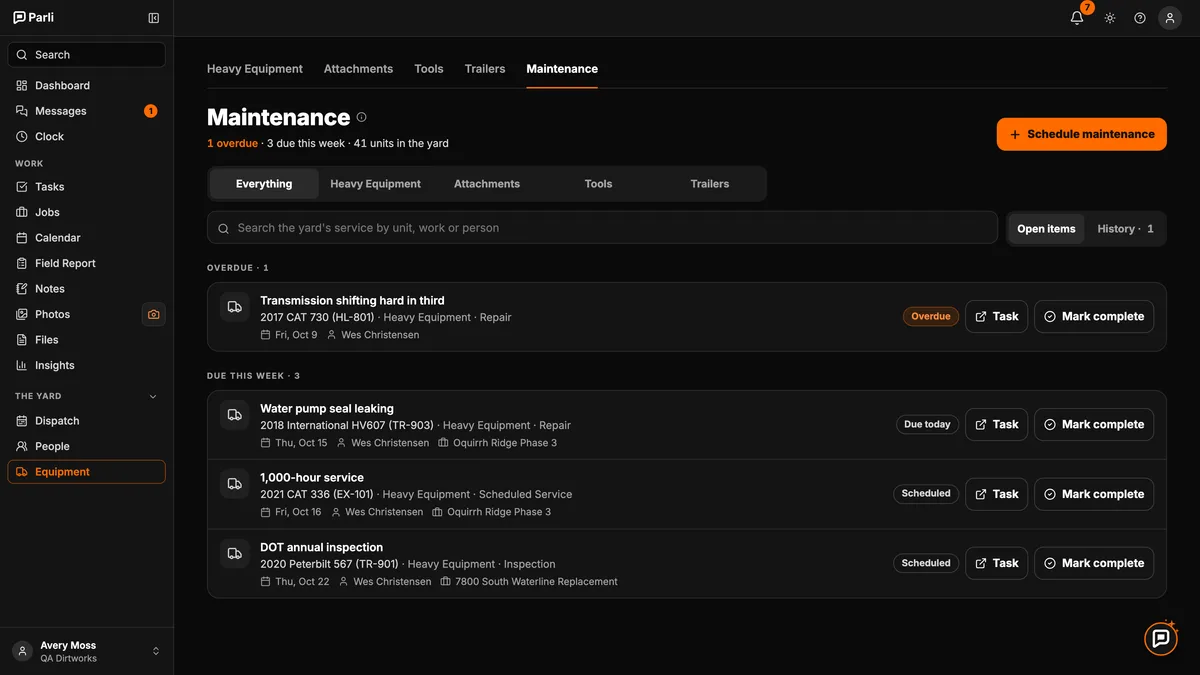Image resolution: width=1200 pixels, height=675 pixels.
Task: Open Messages in the sidebar
Action: coord(87,111)
